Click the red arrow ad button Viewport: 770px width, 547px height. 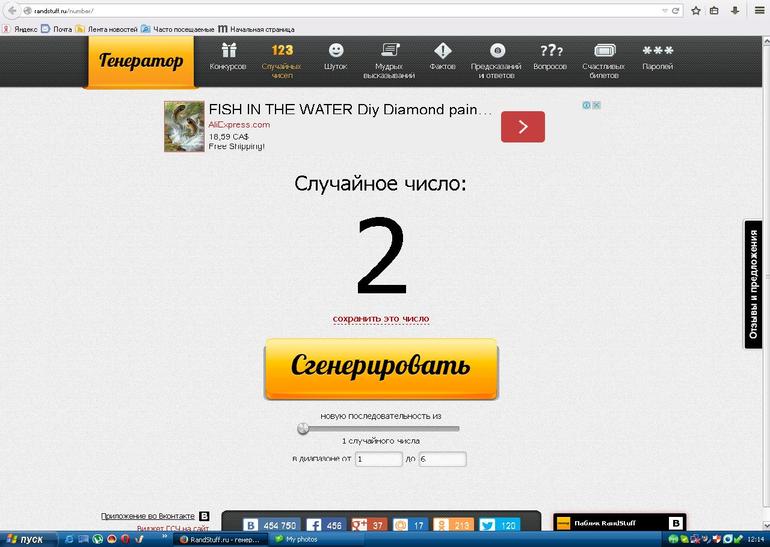point(522,127)
